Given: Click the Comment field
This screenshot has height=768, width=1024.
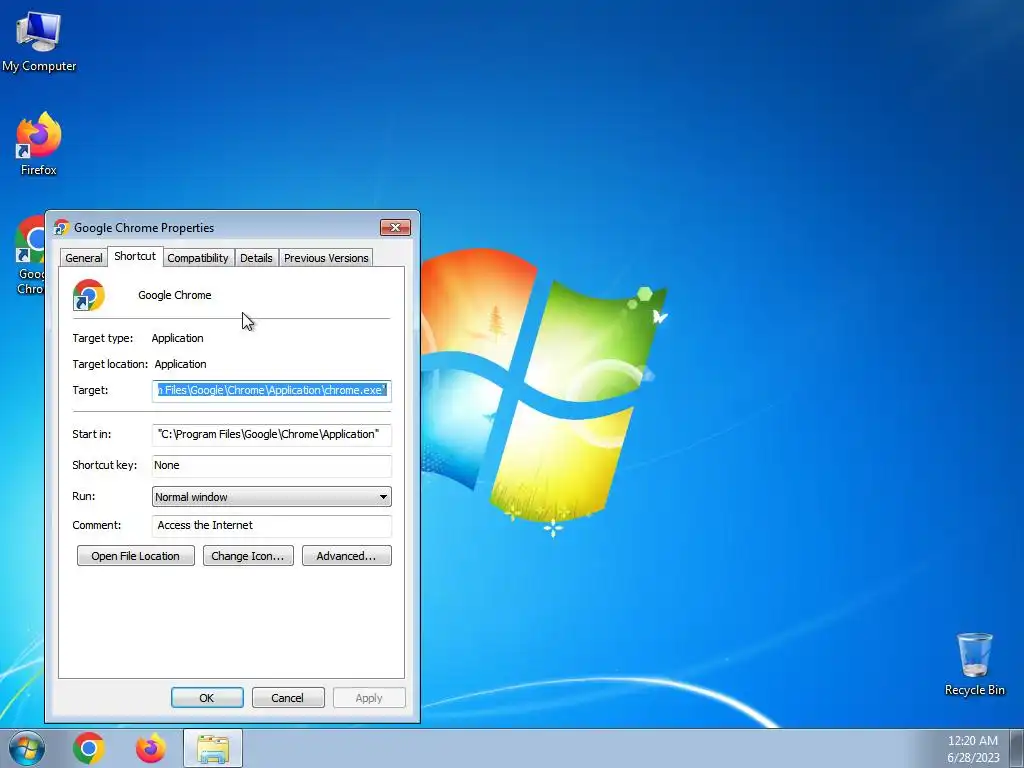Looking at the screenshot, I should [x=272, y=526].
